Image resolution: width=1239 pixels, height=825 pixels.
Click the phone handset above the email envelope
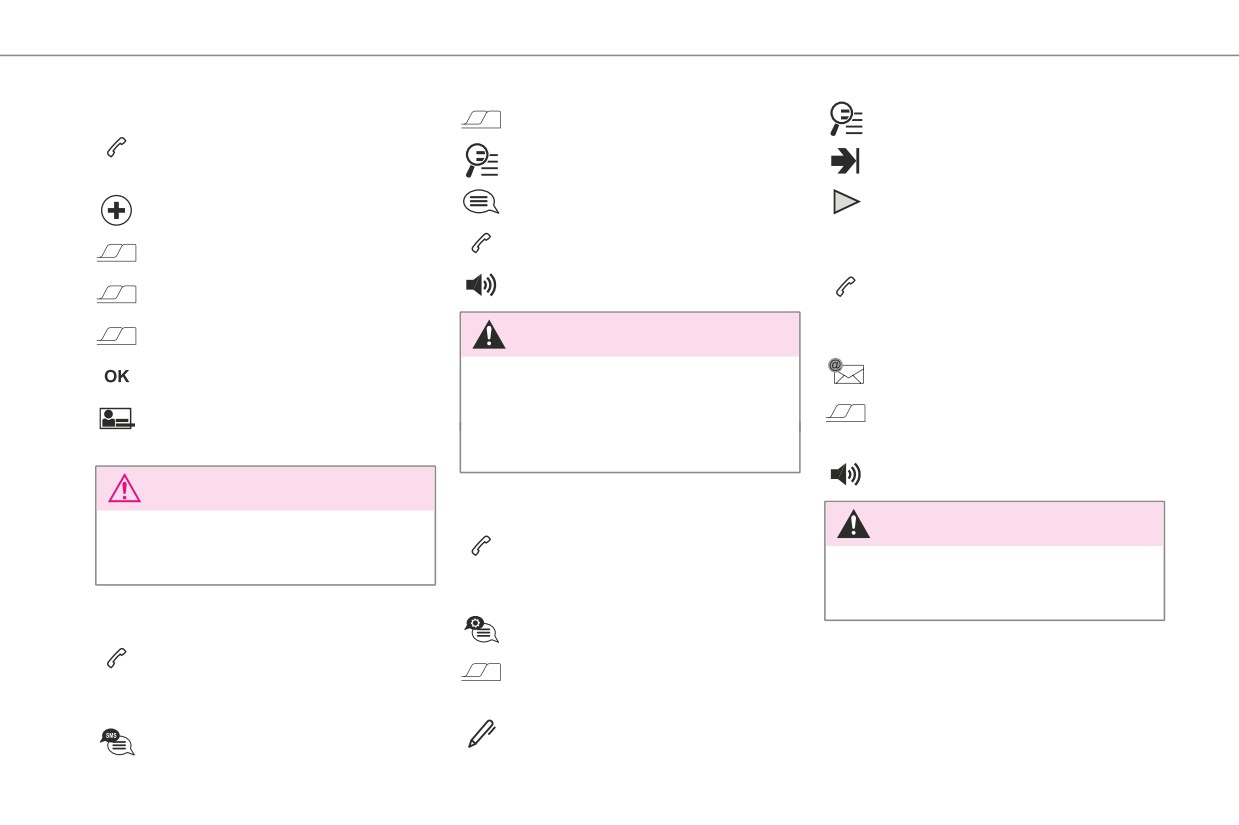click(x=844, y=288)
